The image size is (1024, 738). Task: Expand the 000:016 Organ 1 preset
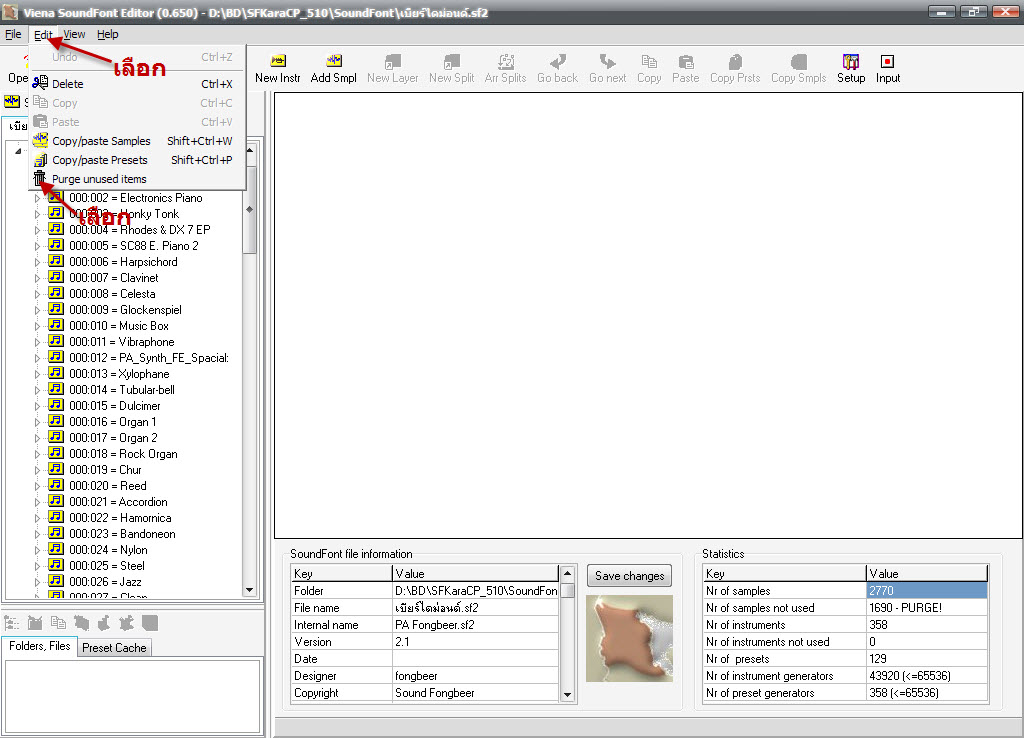(x=38, y=422)
